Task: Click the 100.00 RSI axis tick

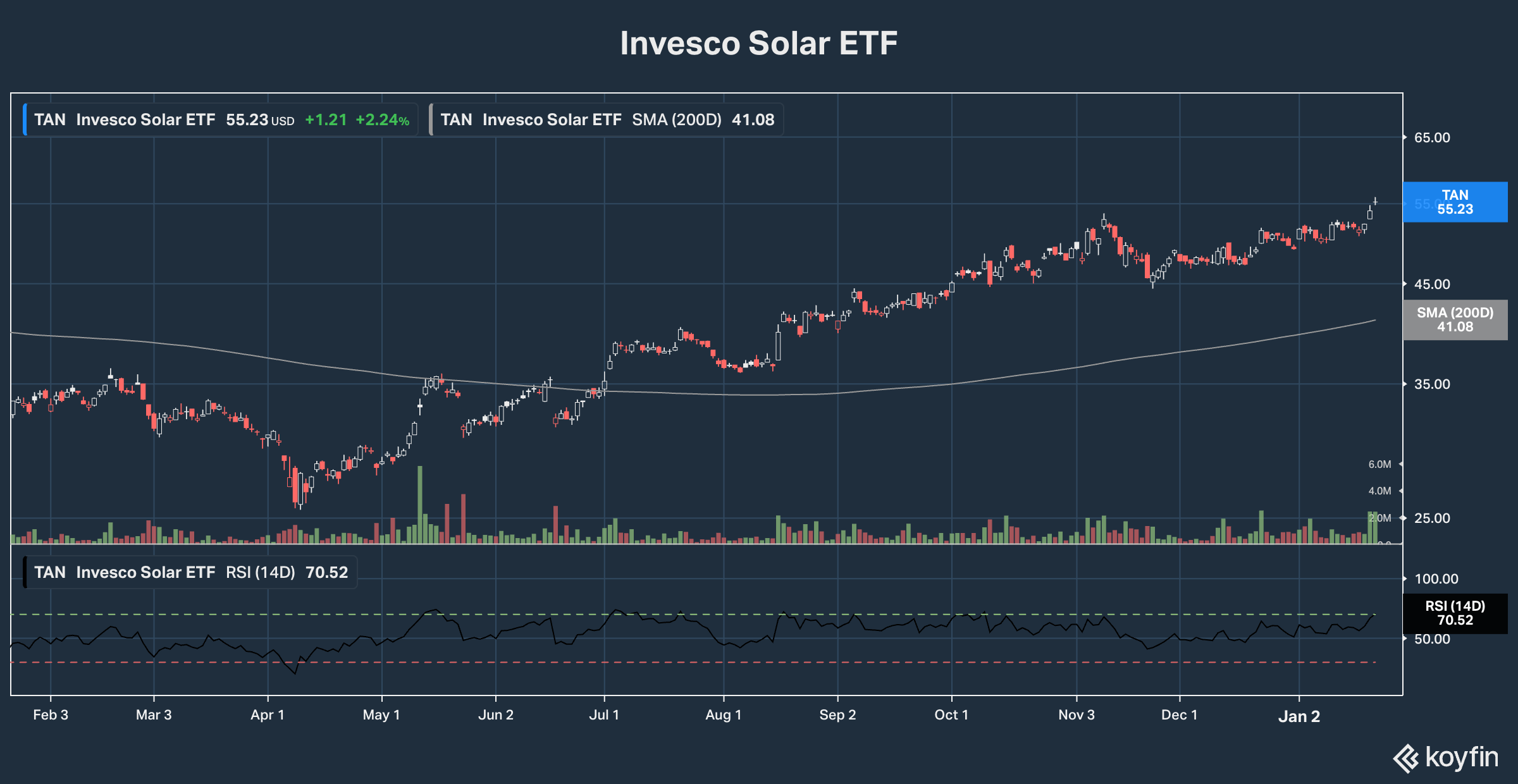Action: 1436,579
